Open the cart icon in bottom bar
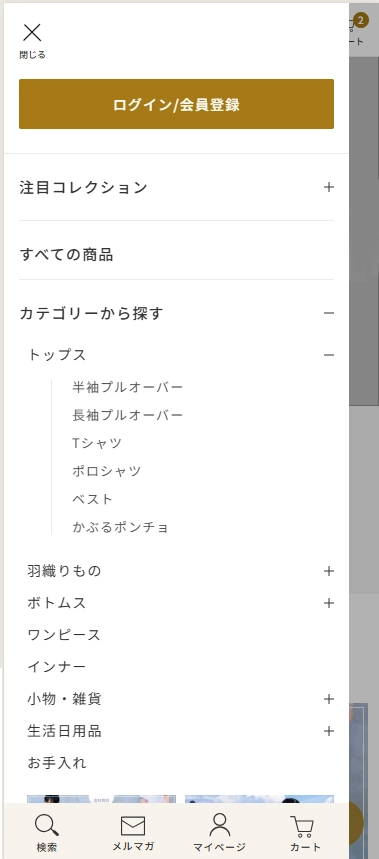 pos(302,826)
